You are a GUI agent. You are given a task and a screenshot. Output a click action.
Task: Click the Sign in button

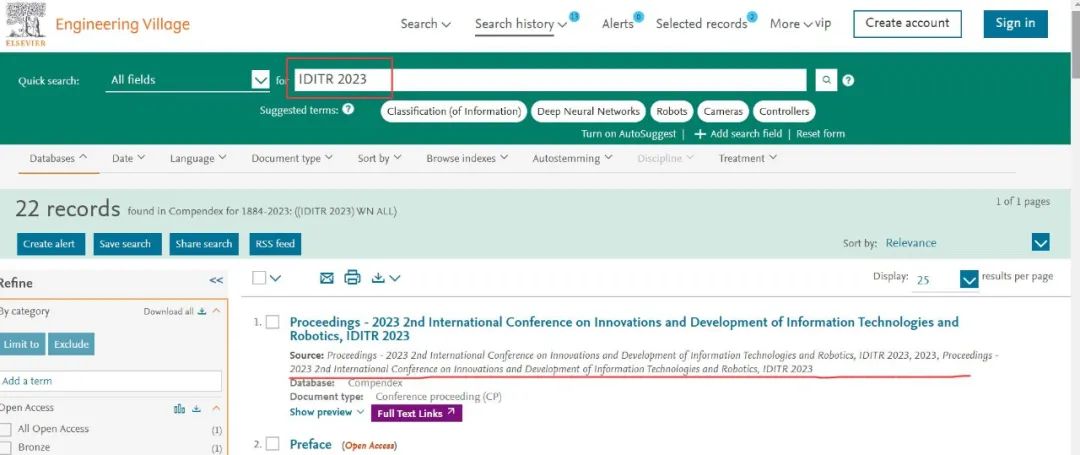(1015, 23)
